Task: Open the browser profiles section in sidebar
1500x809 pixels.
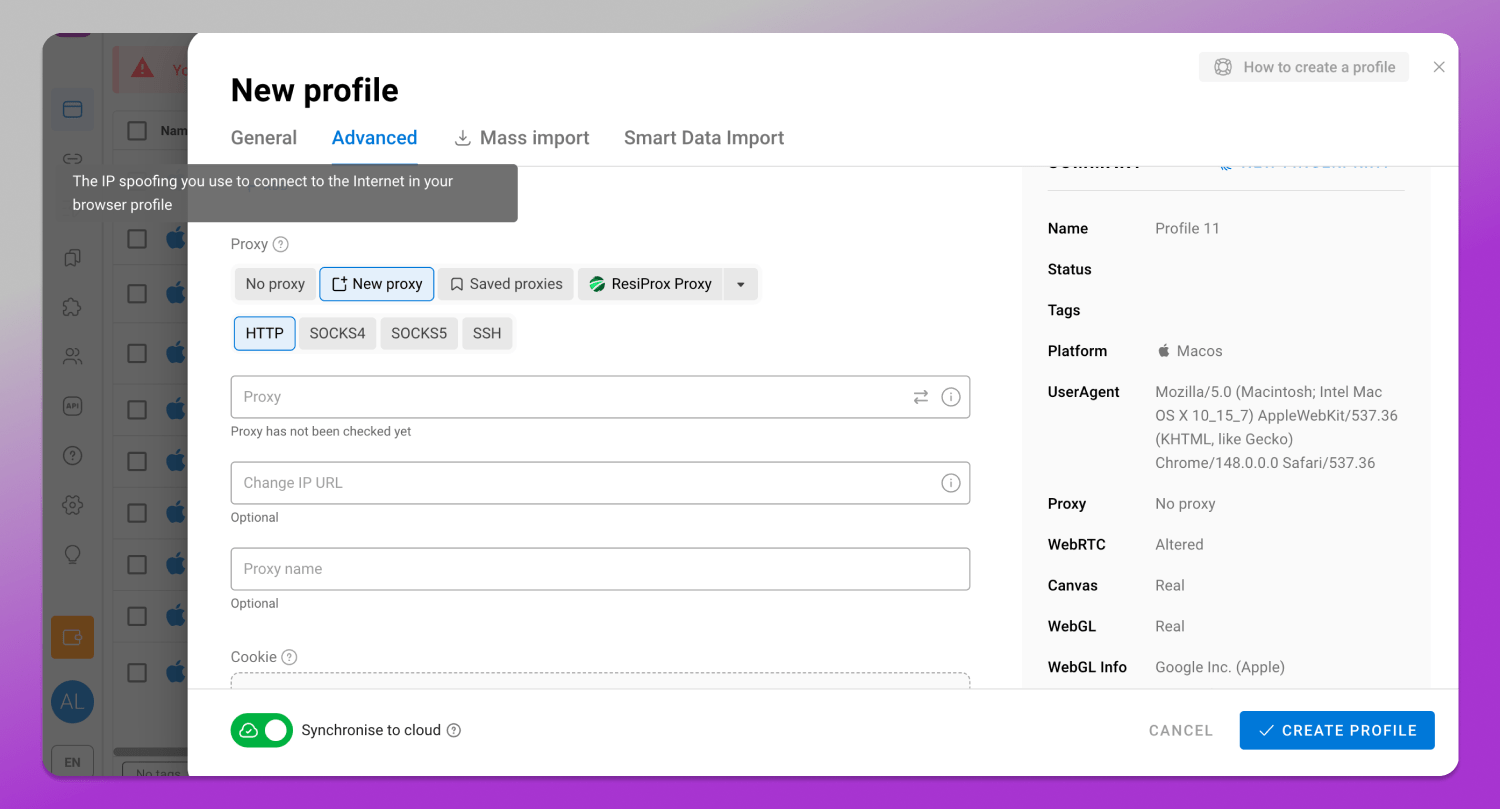Action: pos(72,109)
